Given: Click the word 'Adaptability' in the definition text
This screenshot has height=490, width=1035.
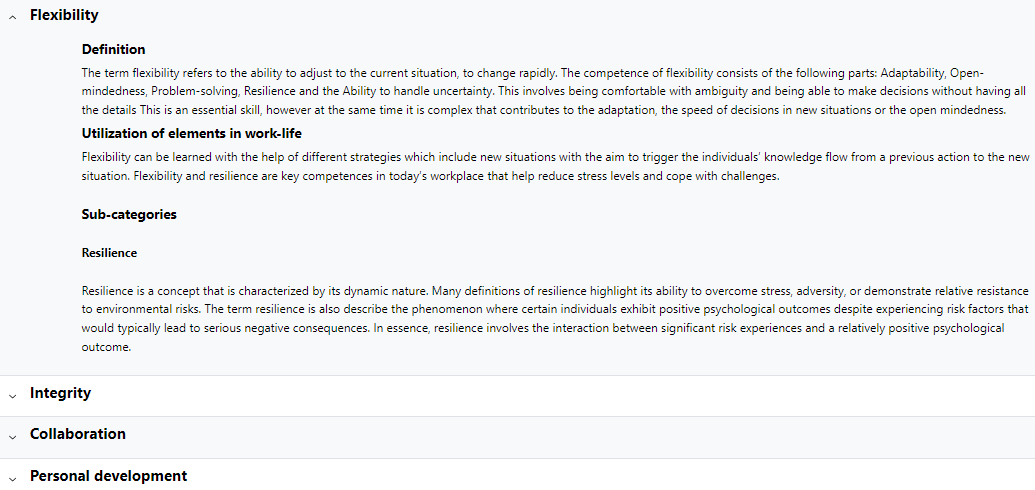Looking at the screenshot, I should click(913, 73).
